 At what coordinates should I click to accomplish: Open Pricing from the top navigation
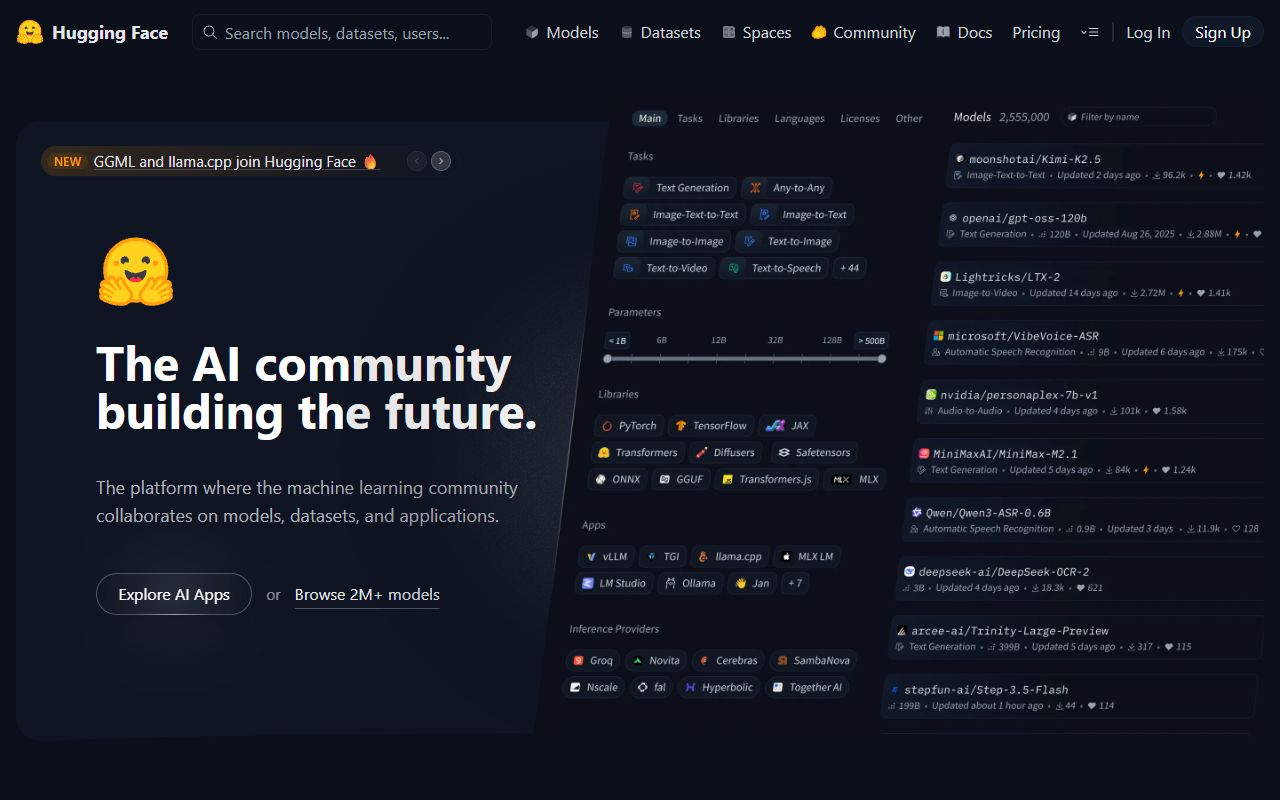pos(1035,32)
